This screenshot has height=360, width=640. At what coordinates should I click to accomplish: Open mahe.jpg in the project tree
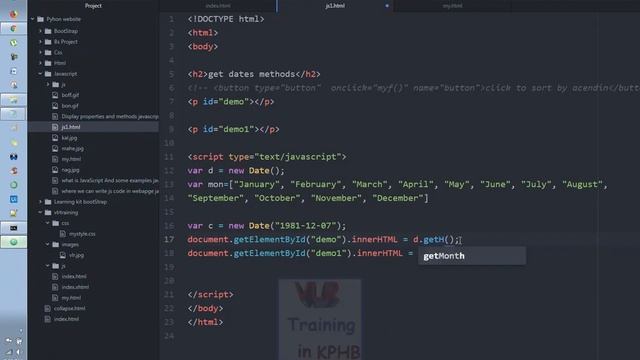(x=72, y=148)
